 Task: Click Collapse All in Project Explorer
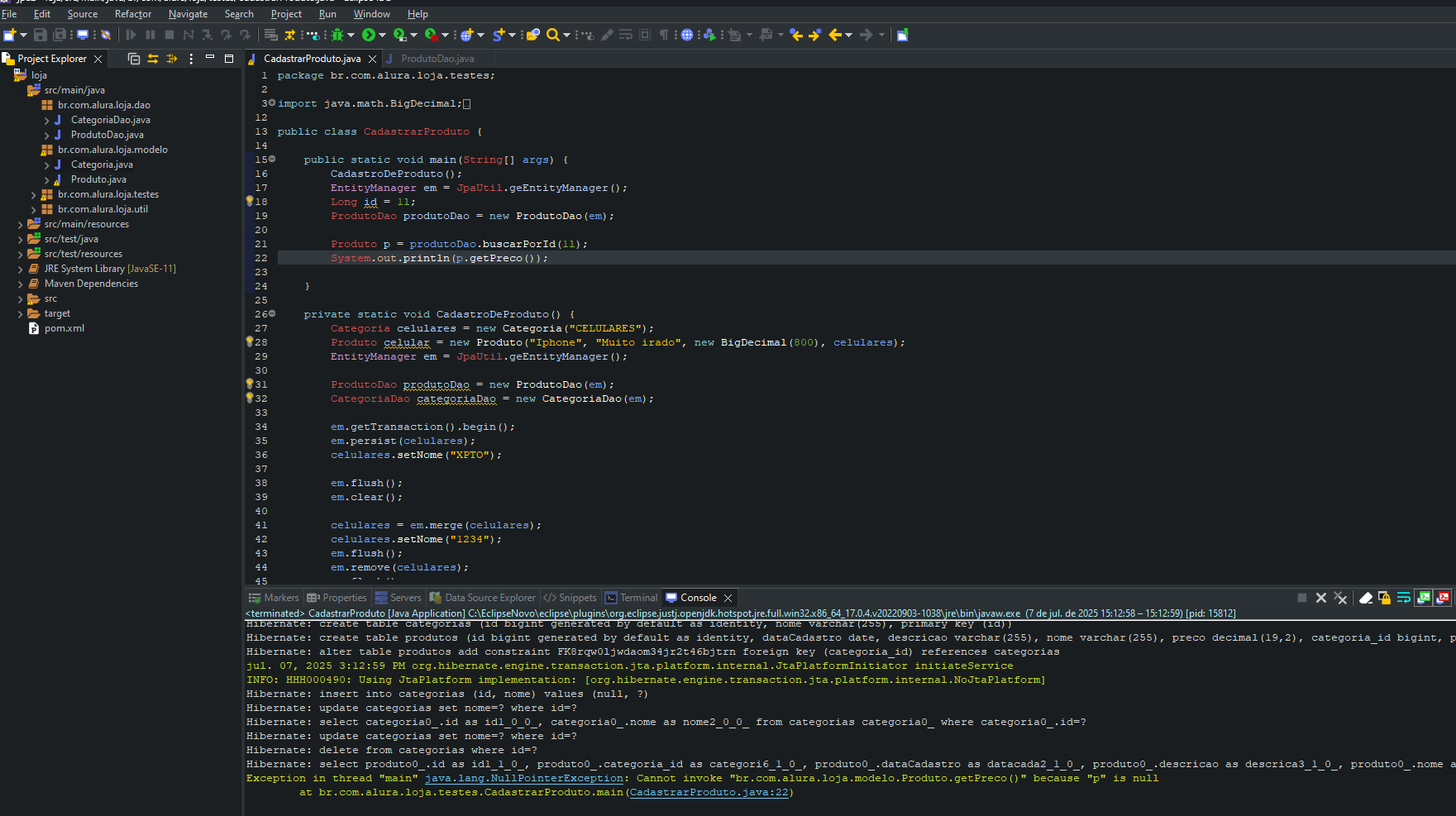click(x=134, y=59)
